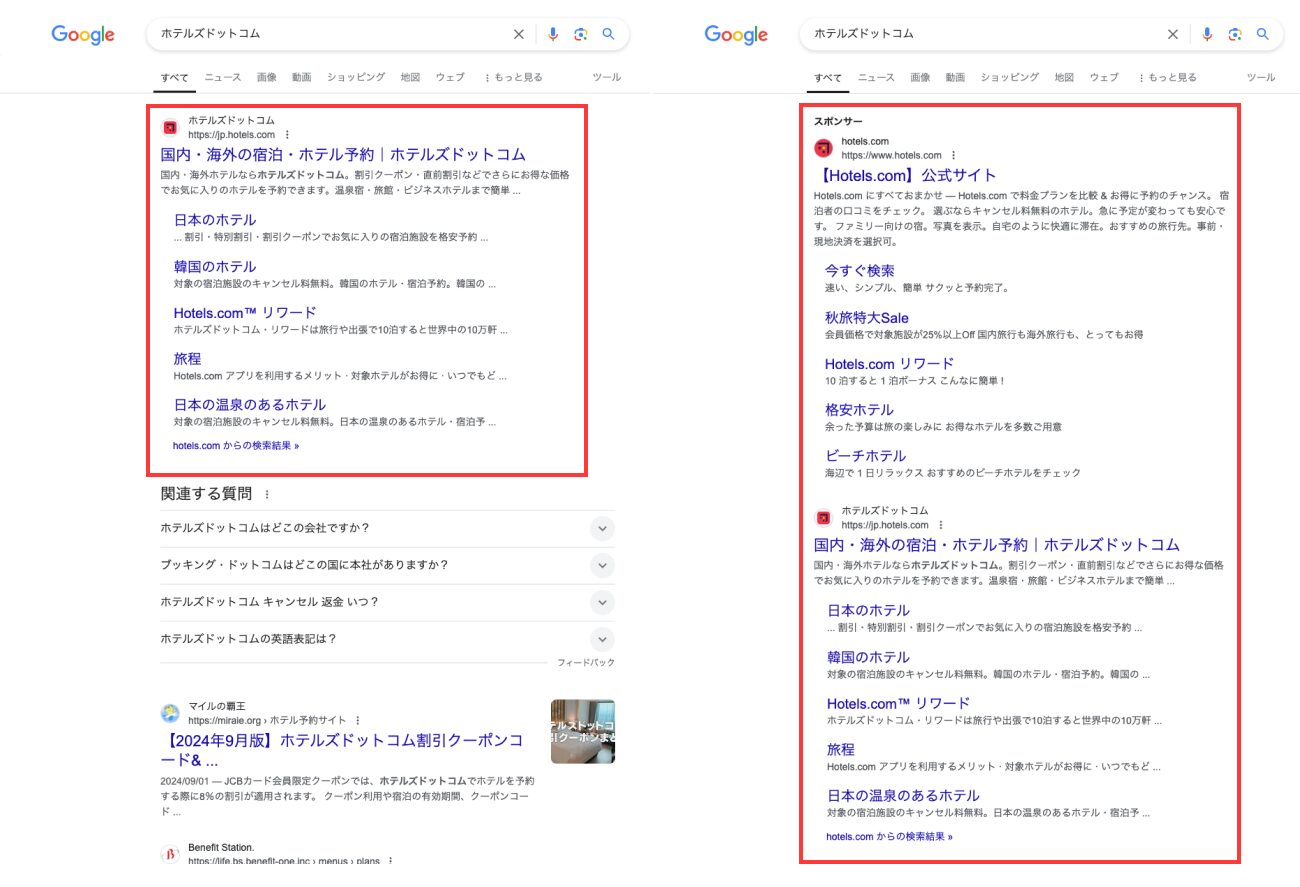Viewport: 1300px width, 887px height.
Task: Click the magnifier search button in right screenshot
Action: click(1263, 34)
